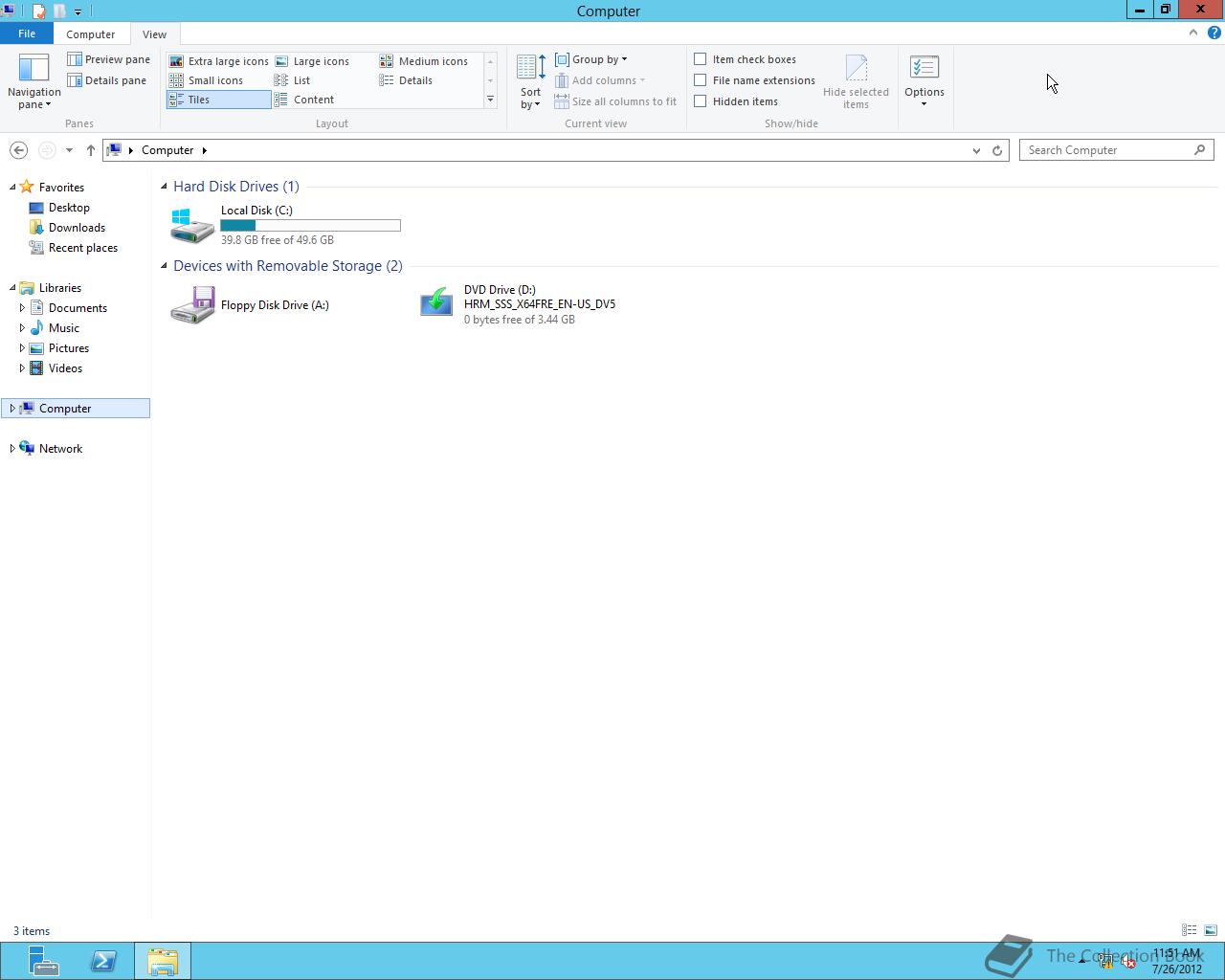Toggle the Preview pane
Screen dimensions: 1225x980
pos(108,59)
